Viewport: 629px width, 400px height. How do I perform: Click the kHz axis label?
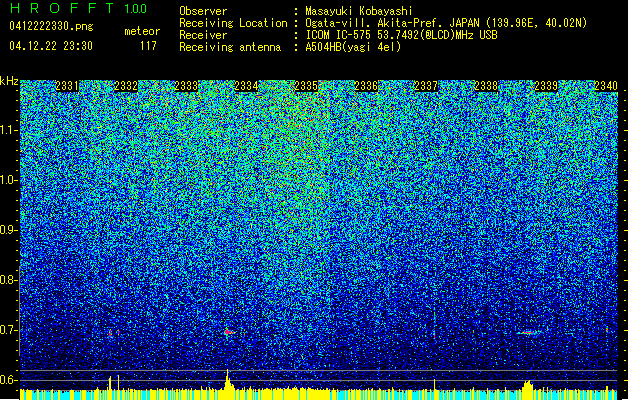(x=9, y=81)
